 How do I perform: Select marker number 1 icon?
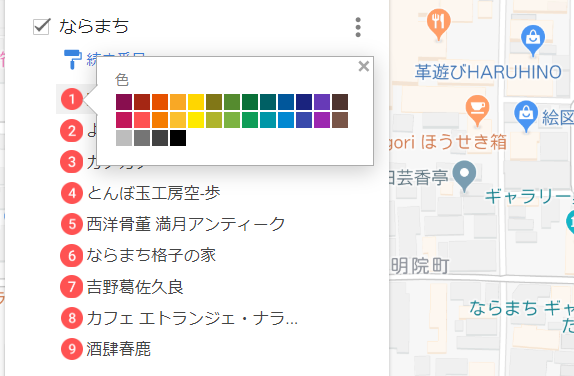click(x=72, y=99)
